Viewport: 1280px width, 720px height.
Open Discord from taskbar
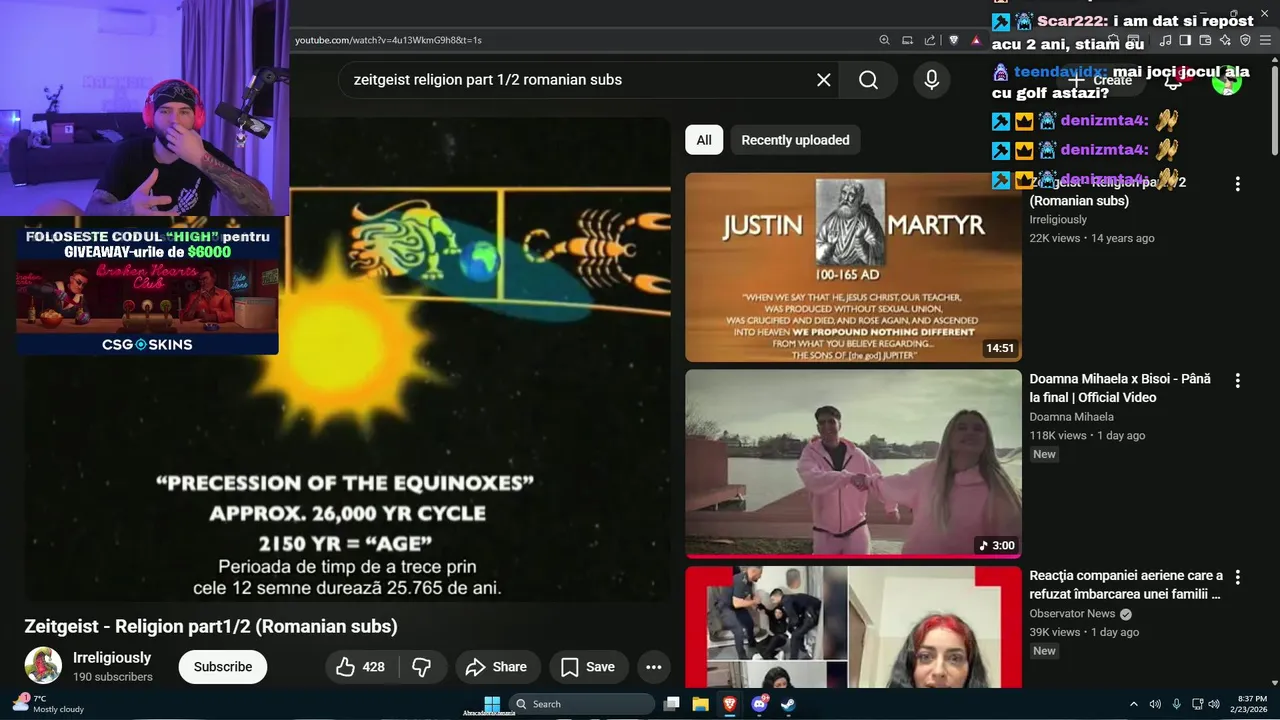coord(759,704)
